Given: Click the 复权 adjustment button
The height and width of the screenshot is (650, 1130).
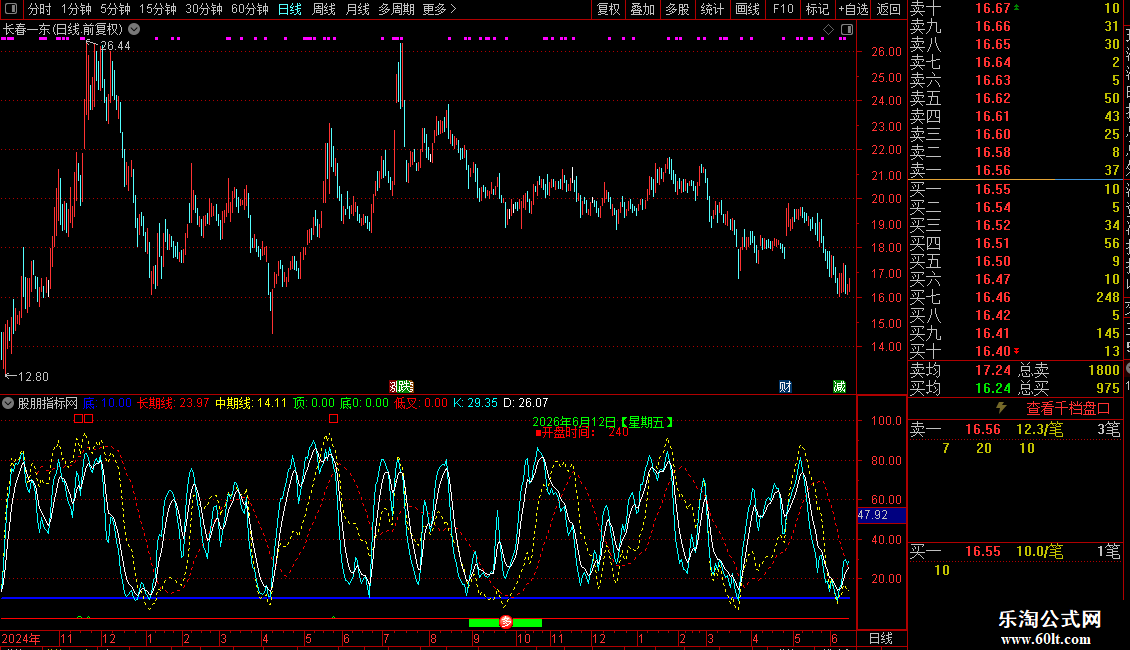Looking at the screenshot, I should [x=608, y=9].
